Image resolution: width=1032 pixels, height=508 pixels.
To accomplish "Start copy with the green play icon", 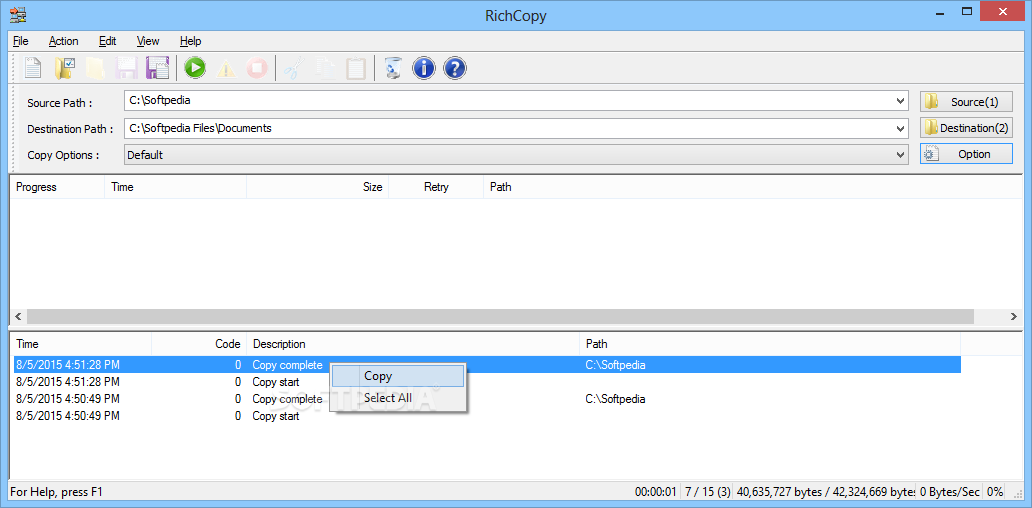I will point(195,68).
